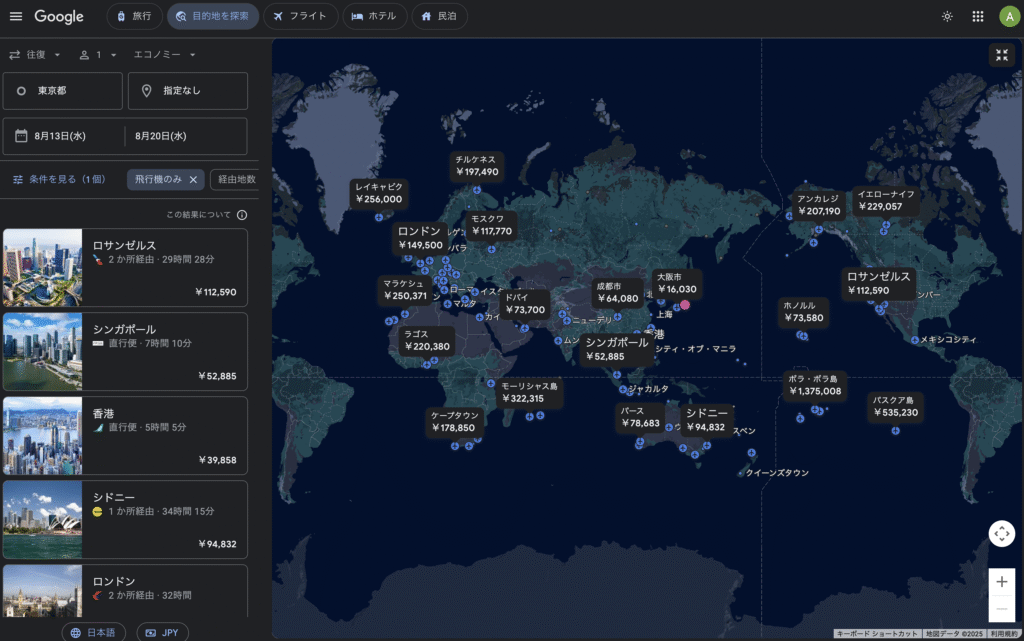Select パスクア島 ¥535,230 map label
The width and height of the screenshot is (1024, 641).
click(895, 406)
